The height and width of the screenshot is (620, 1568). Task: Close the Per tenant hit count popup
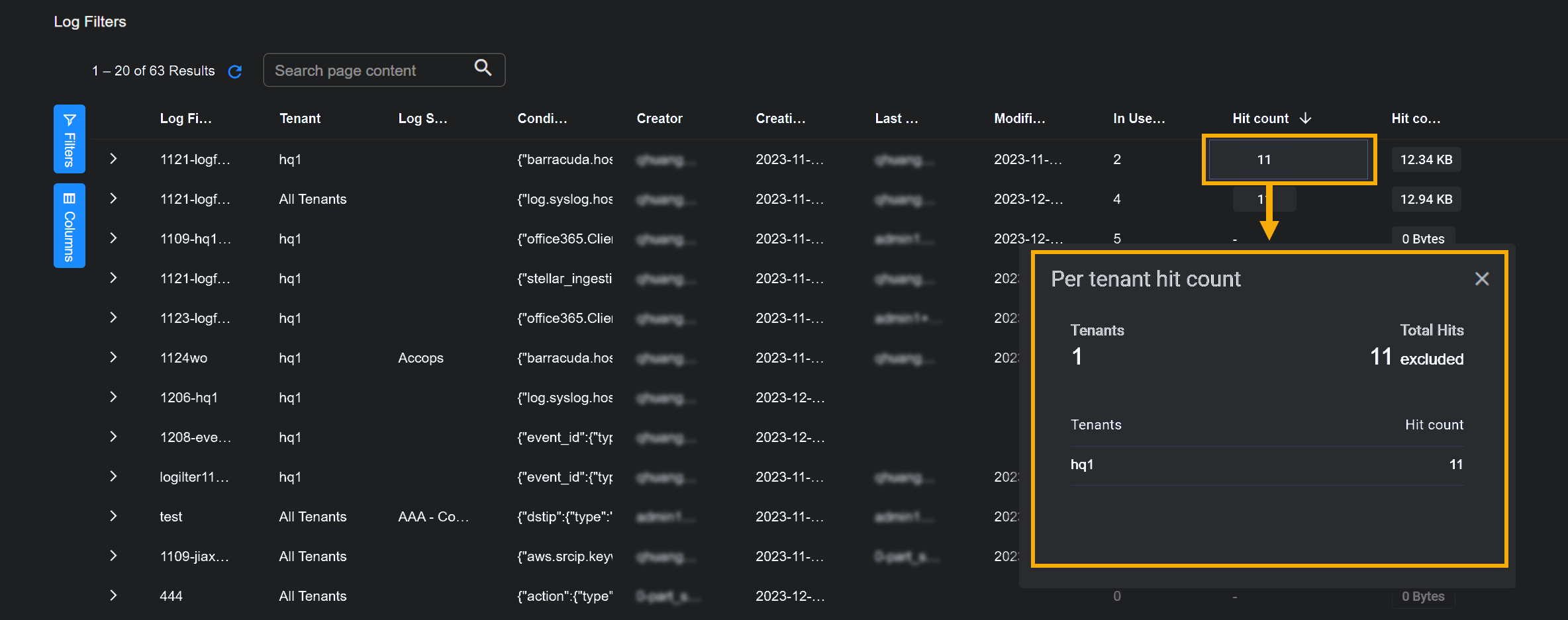pyautogui.click(x=1482, y=279)
